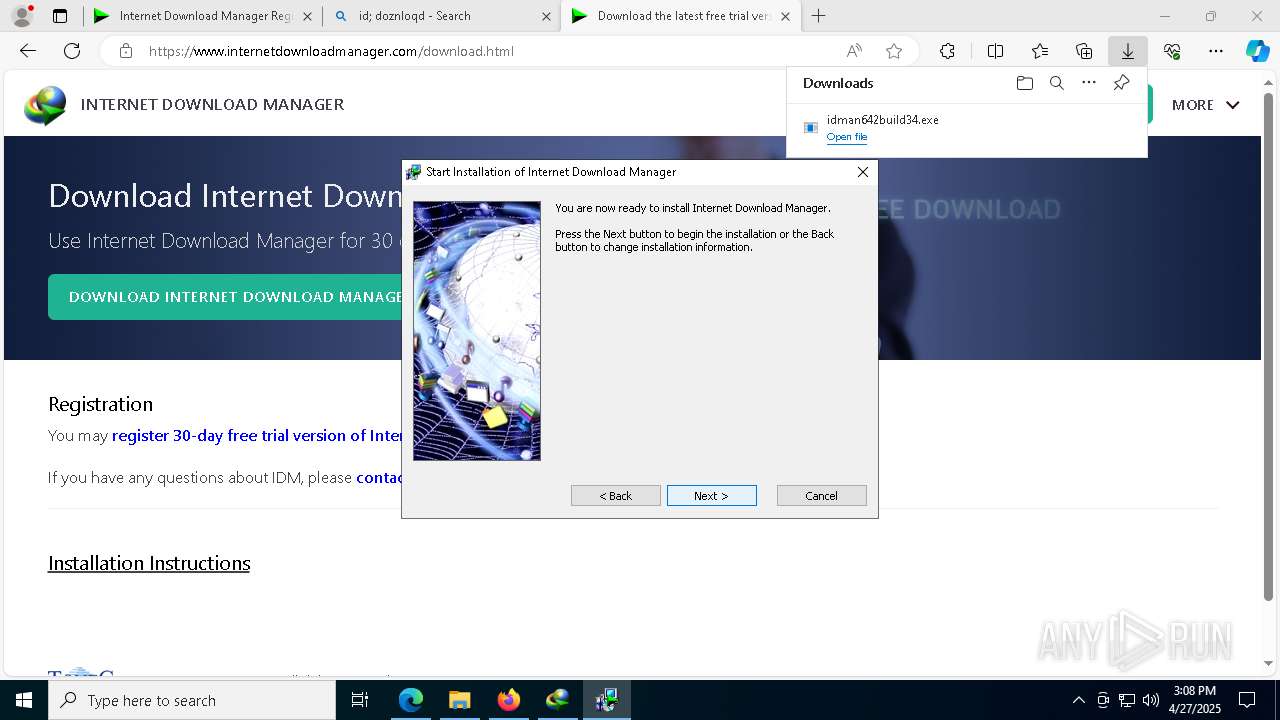This screenshot has width=1280, height=720.
Task: Open network icon in system tray
Action: coord(1126,700)
